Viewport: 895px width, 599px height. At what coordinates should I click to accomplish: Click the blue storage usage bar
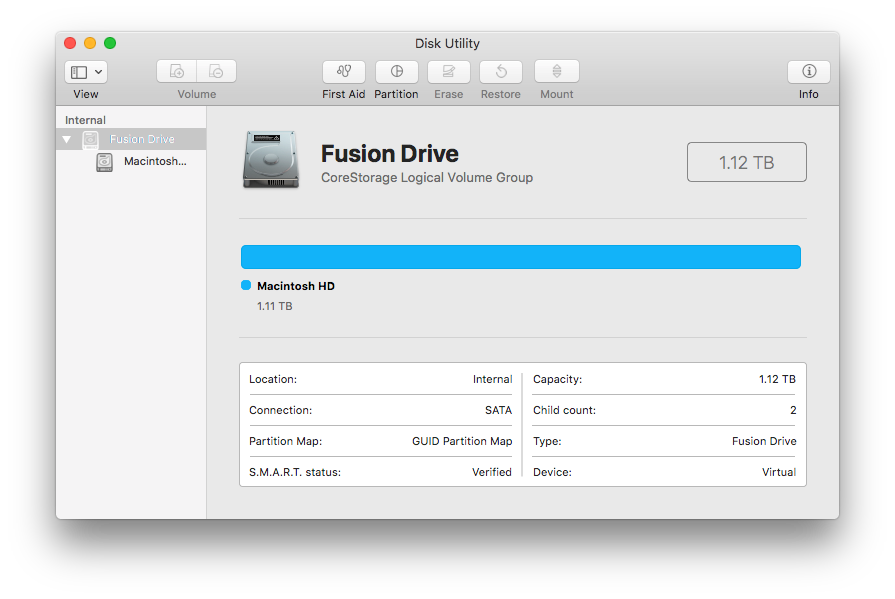tap(520, 257)
